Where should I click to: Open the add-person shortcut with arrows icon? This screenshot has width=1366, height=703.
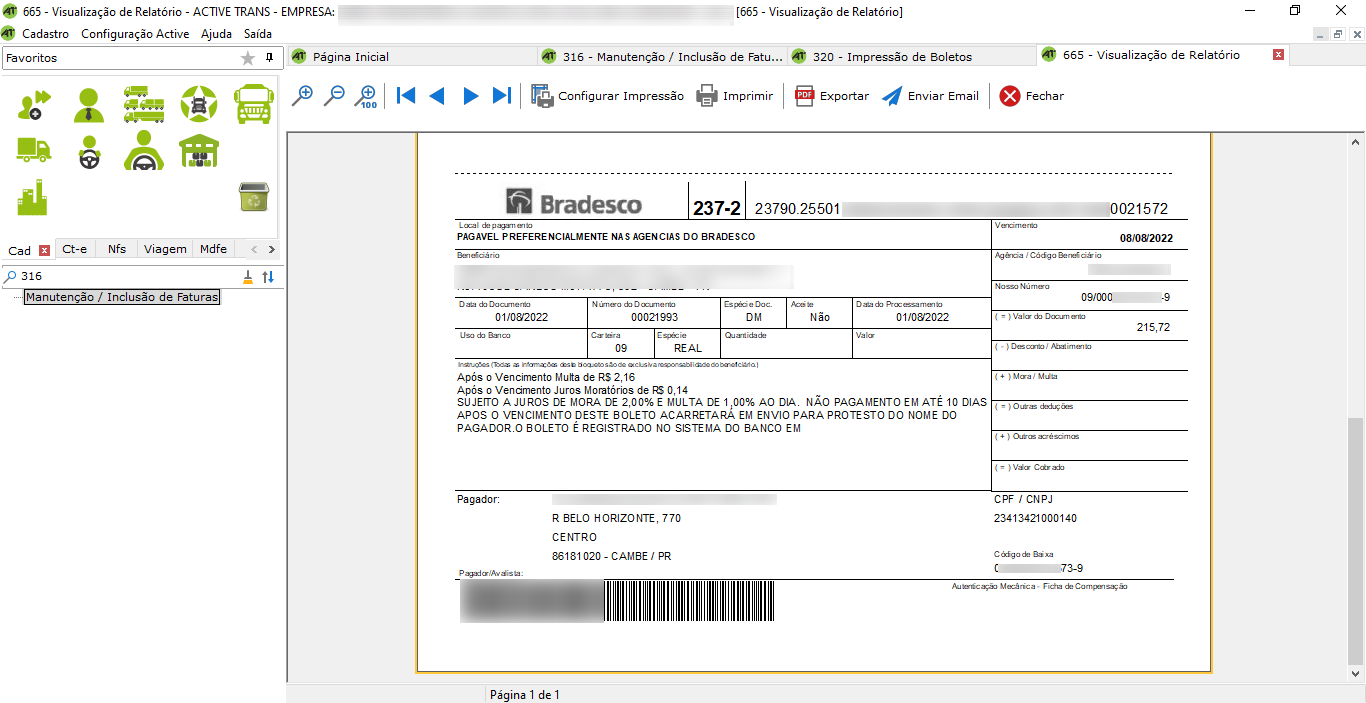click(34, 104)
